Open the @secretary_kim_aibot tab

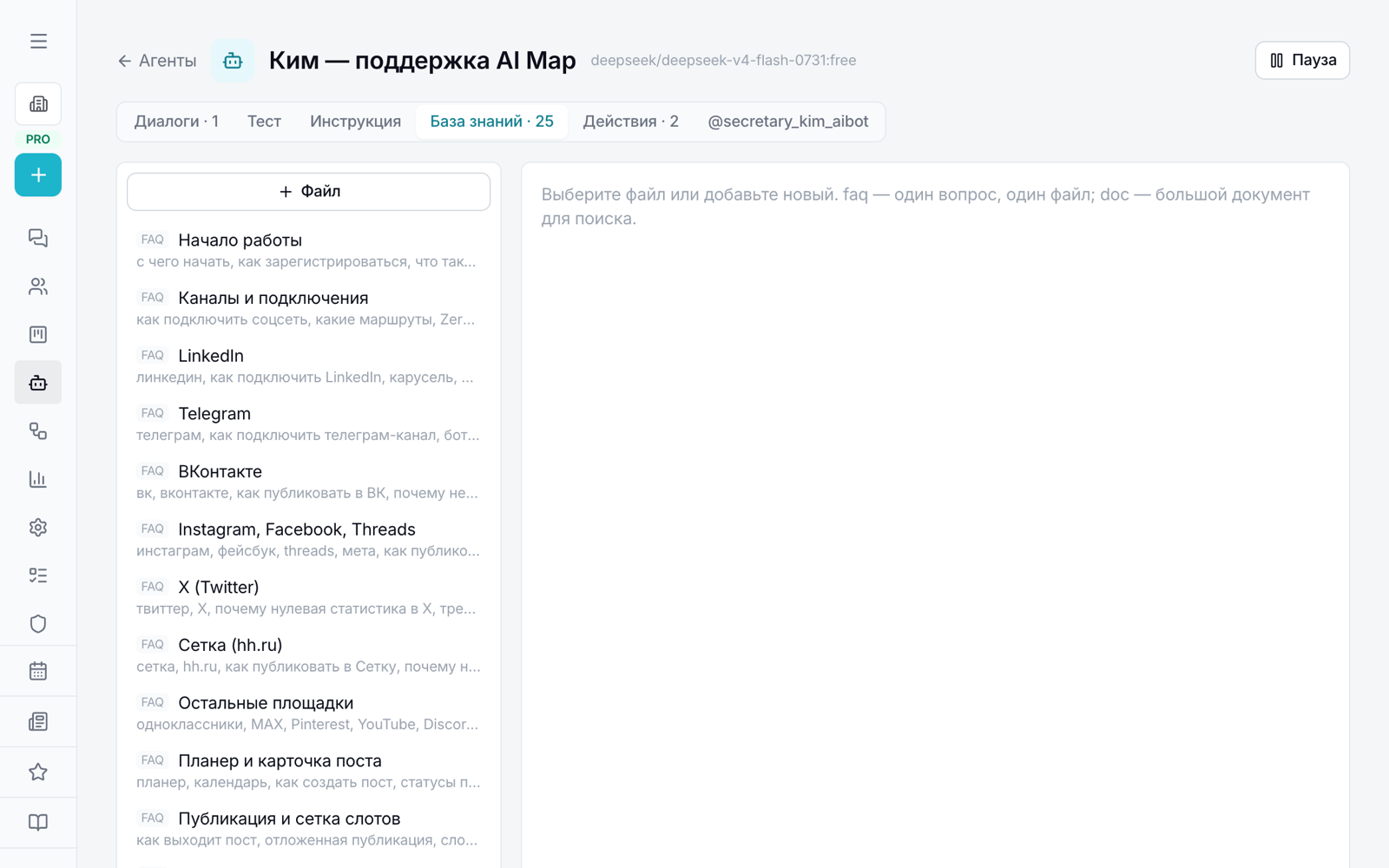pyautogui.click(x=788, y=122)
